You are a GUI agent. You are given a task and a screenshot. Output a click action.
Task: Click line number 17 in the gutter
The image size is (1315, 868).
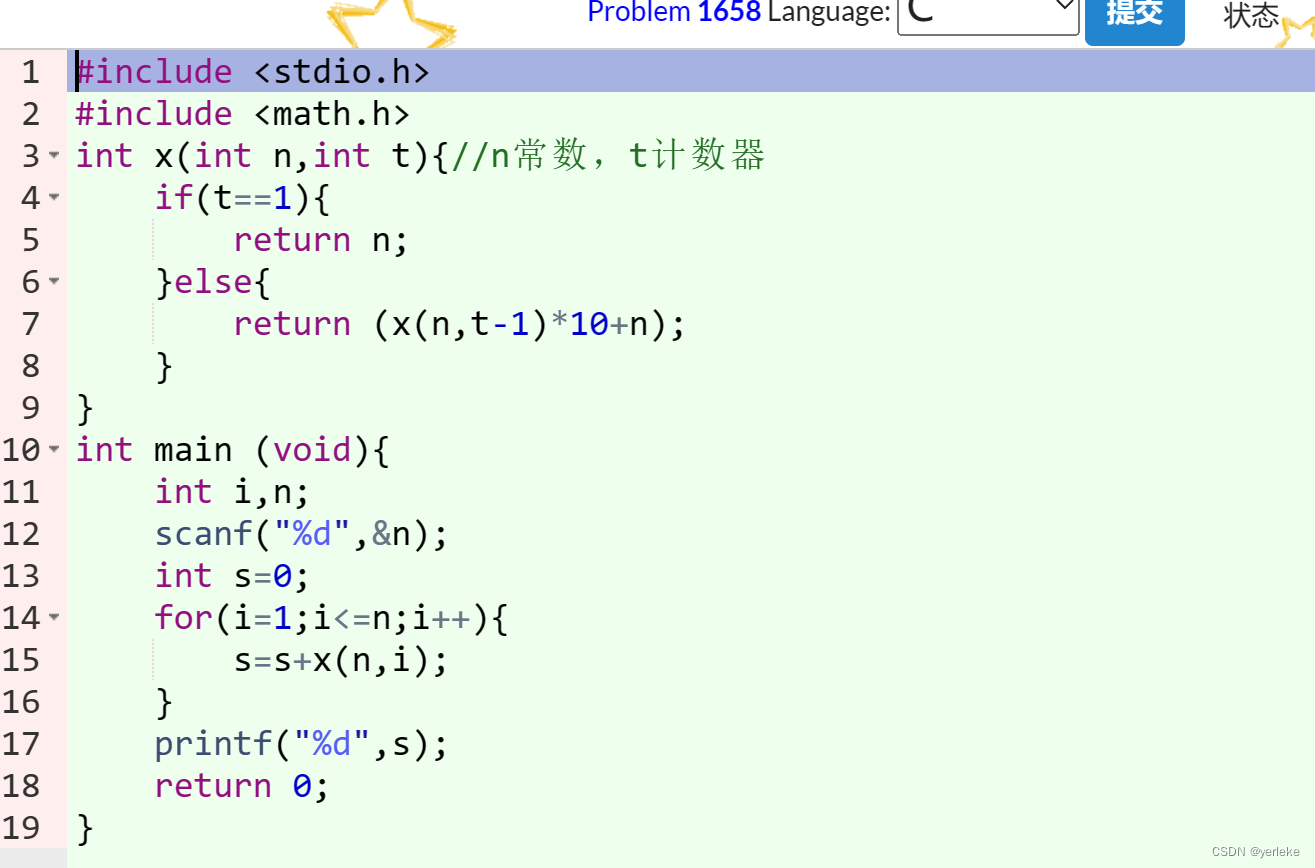[x=30, y=743]
